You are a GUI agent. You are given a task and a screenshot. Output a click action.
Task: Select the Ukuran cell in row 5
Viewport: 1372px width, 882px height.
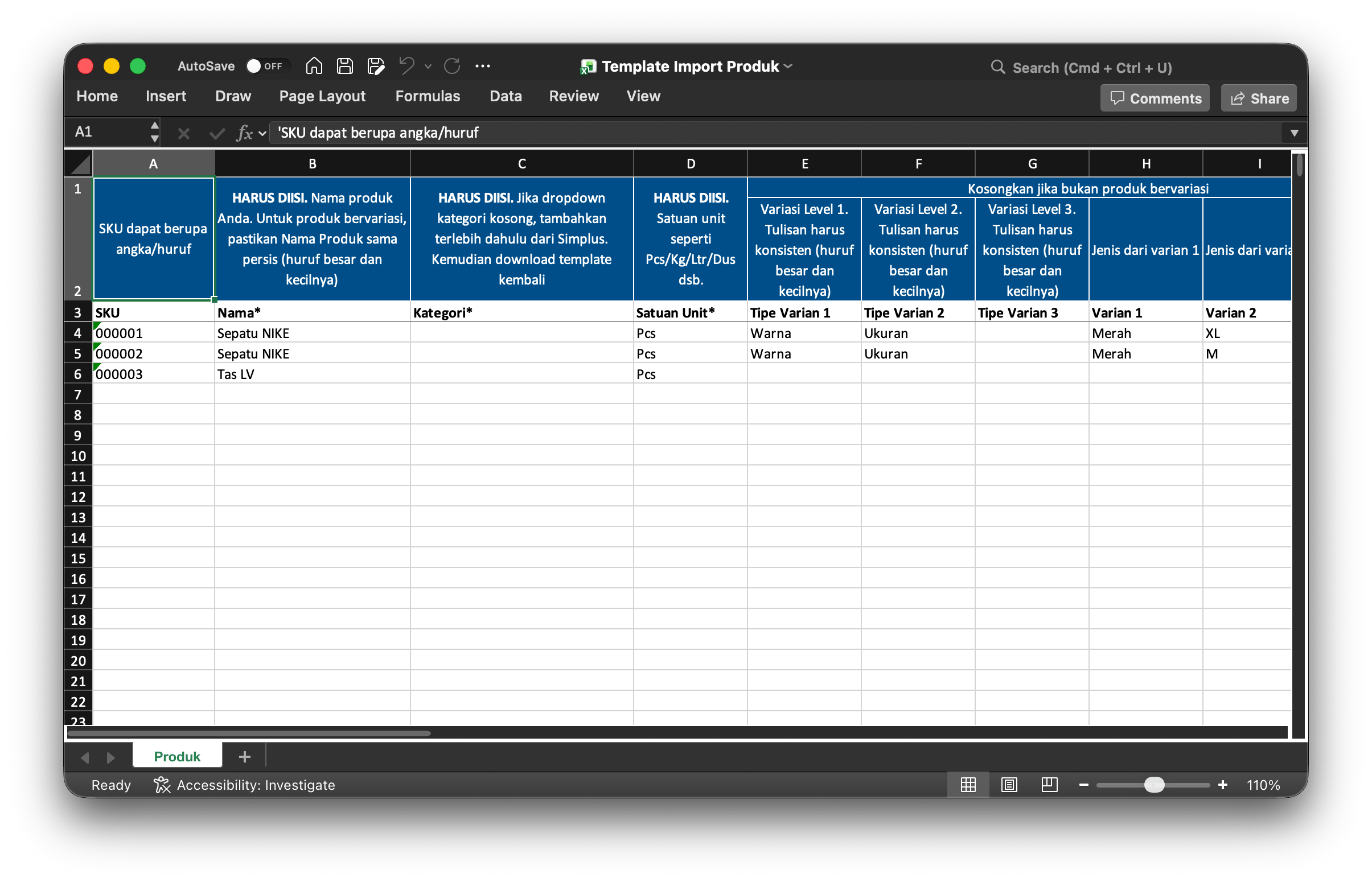pos(918,354)
